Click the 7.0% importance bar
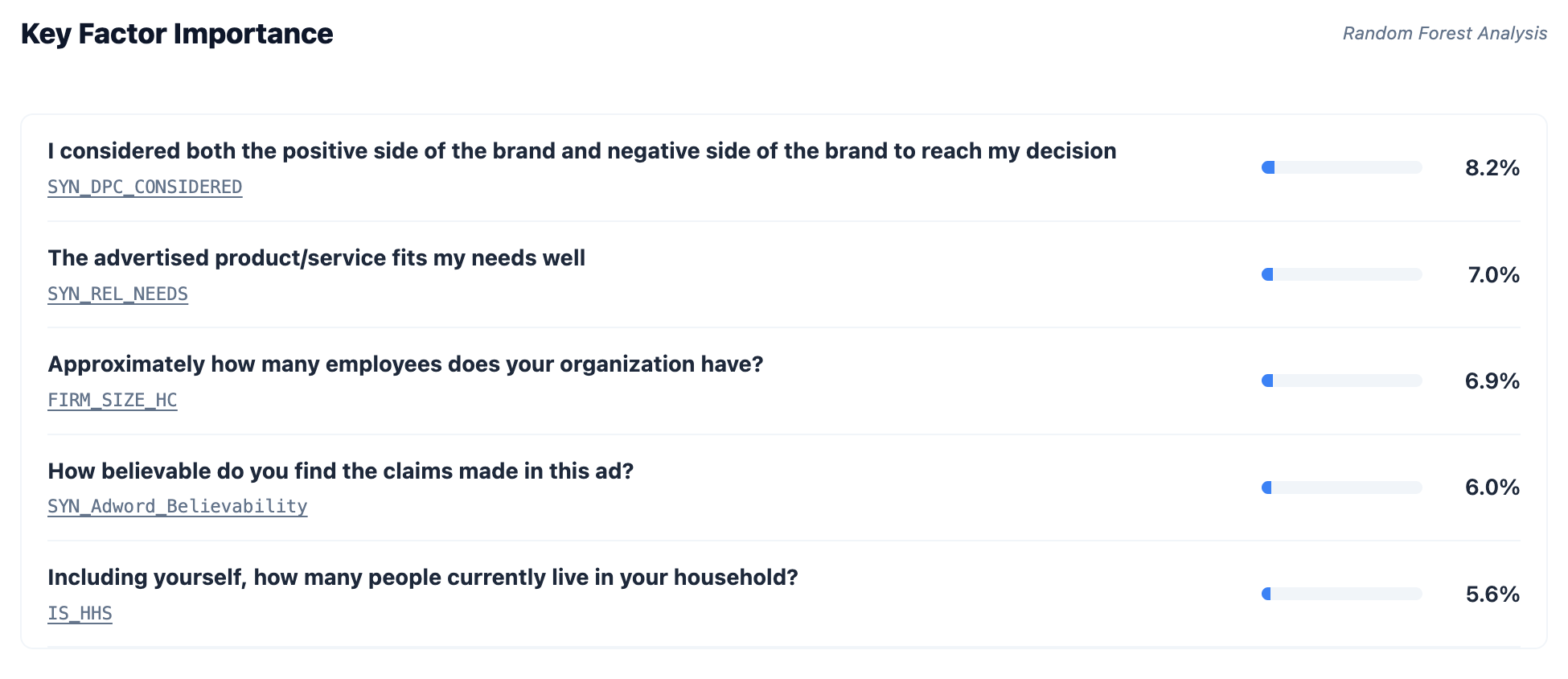Screen dimensions: 1568x679 (x=1341, y=274)
